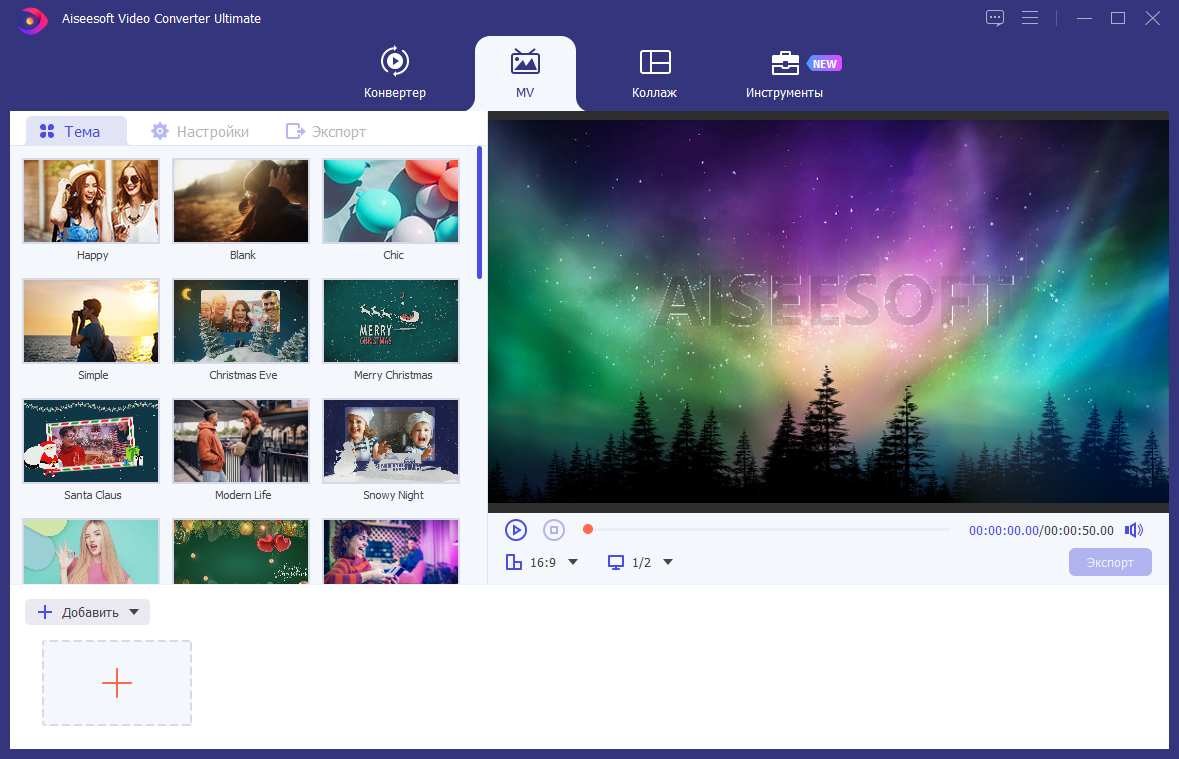Viewport: 1179px width, 759px height.
Task: Click the feedback chat icon in title bar
Action: [995, 18]
